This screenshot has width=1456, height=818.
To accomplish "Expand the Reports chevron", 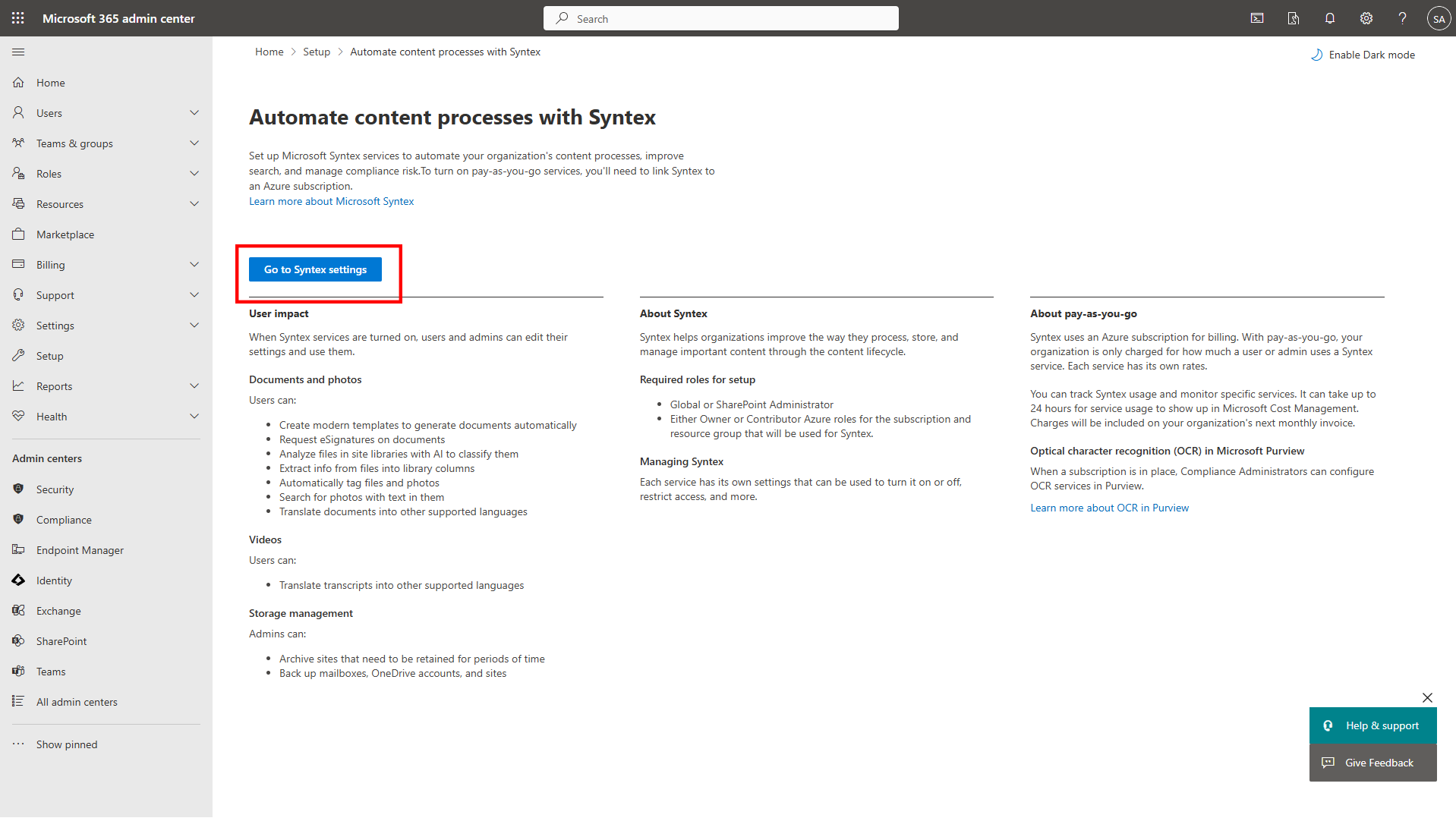I will [194, 386].
